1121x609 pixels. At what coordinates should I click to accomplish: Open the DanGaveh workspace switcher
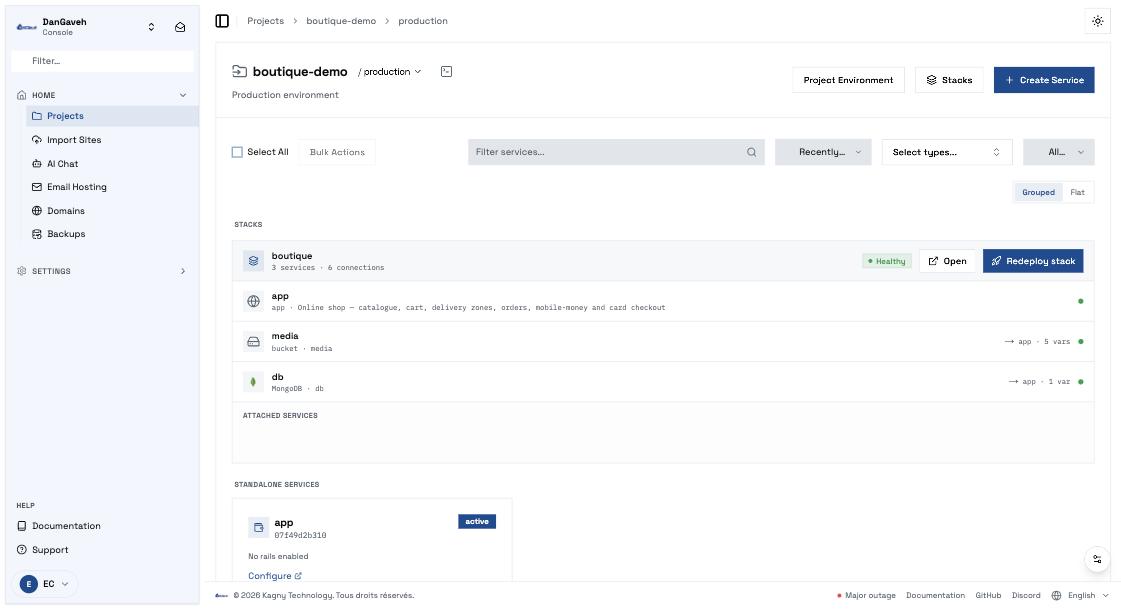(x=151, y=27)
